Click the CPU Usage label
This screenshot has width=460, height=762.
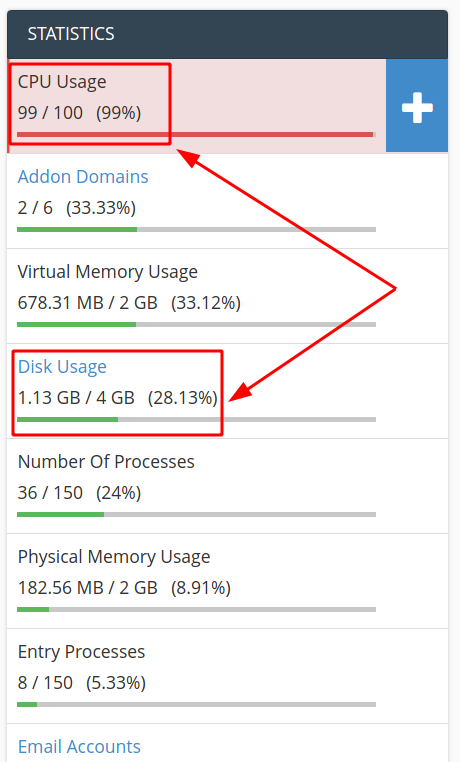pyautogui.click(x=62, y=82)
